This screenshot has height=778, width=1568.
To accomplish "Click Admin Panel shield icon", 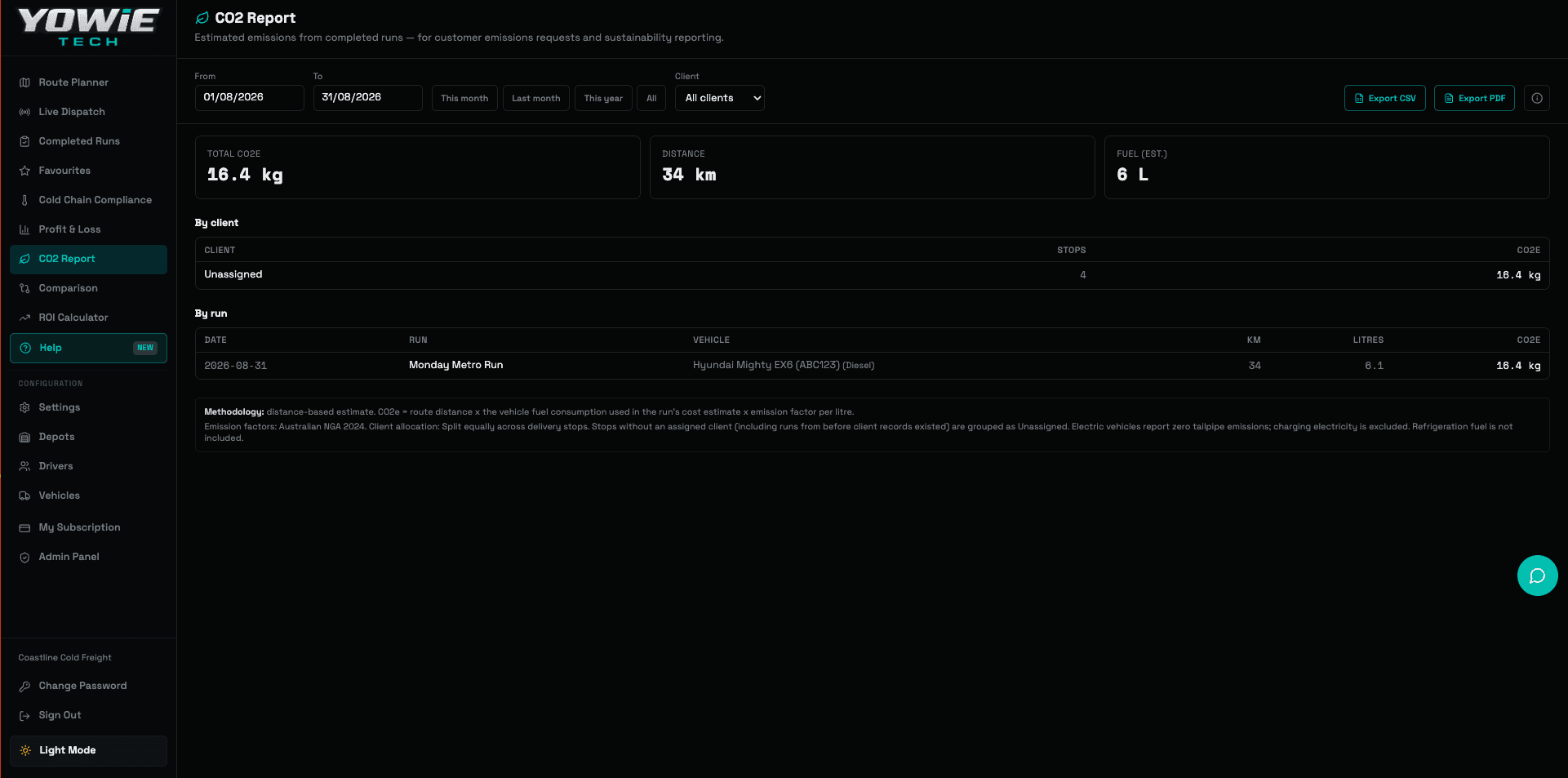I will [24, 557].
